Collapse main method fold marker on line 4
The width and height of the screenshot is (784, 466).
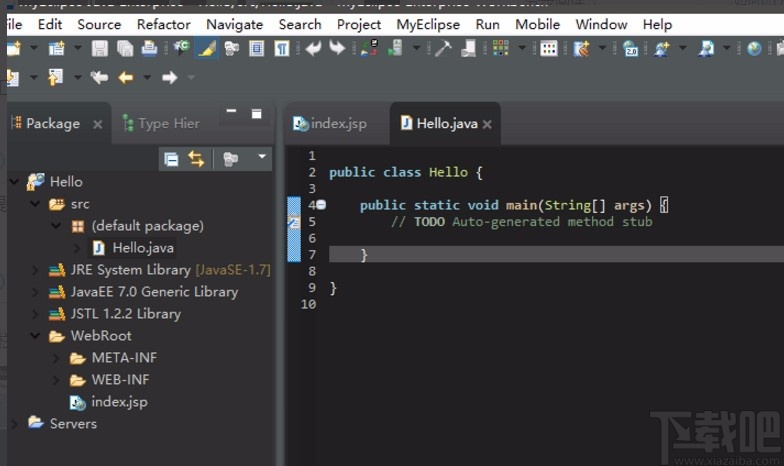click(x=321, y=205)
